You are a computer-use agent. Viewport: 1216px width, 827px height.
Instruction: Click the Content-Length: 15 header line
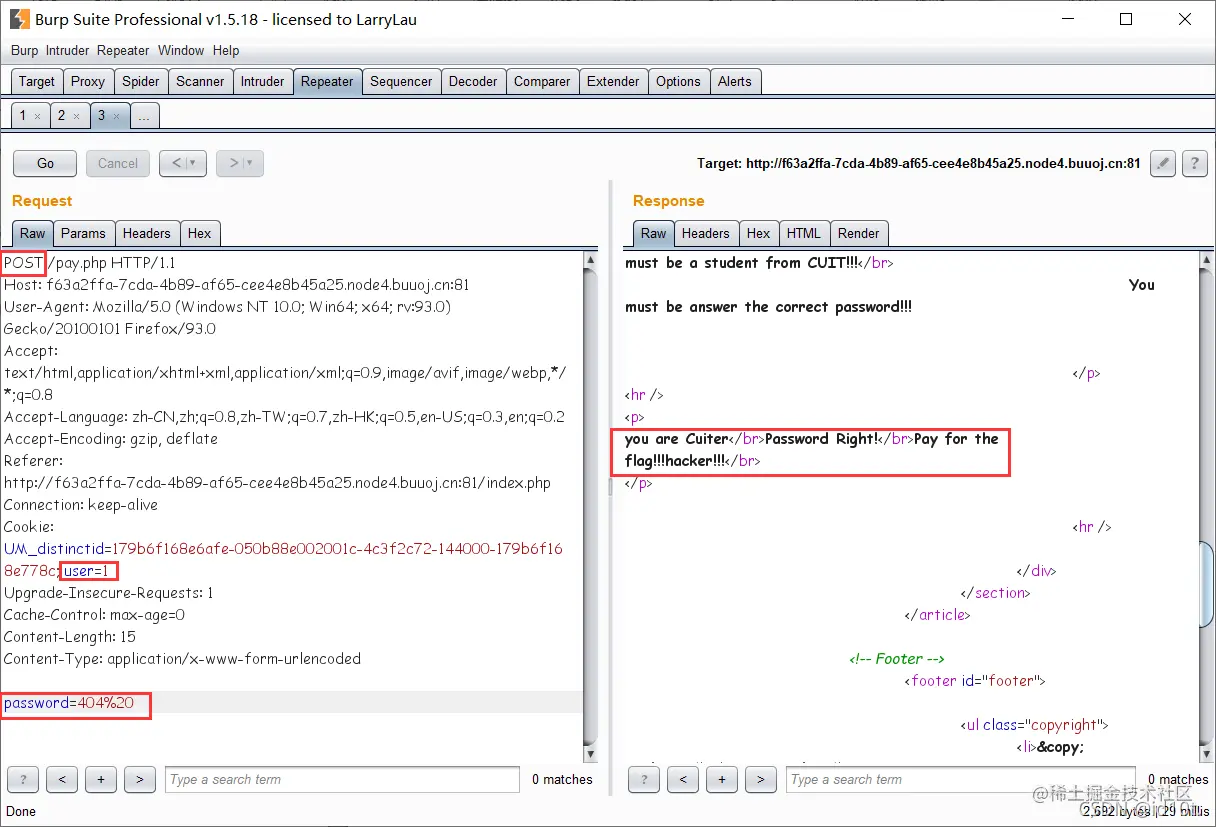coord(70,637)
